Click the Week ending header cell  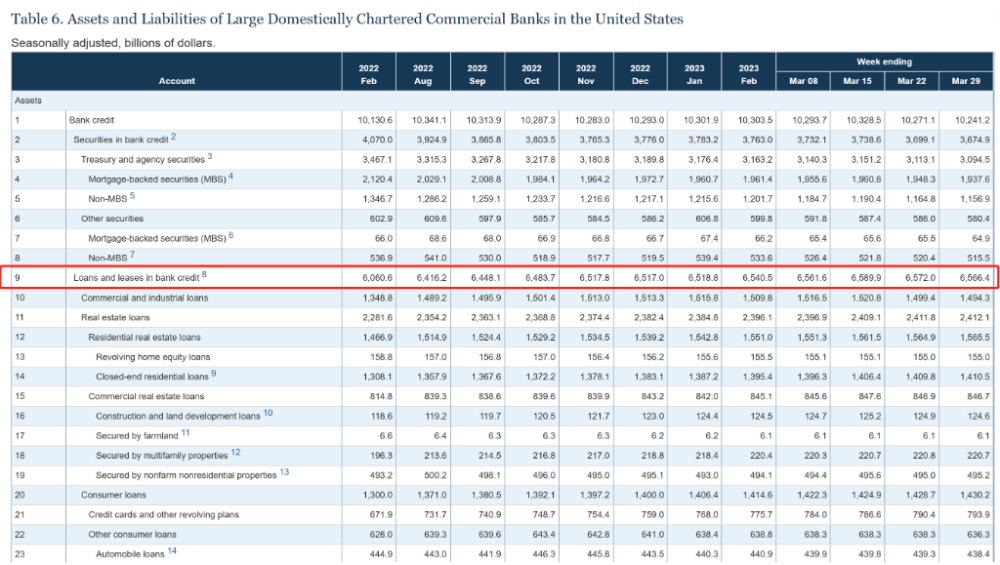point(884,62)
